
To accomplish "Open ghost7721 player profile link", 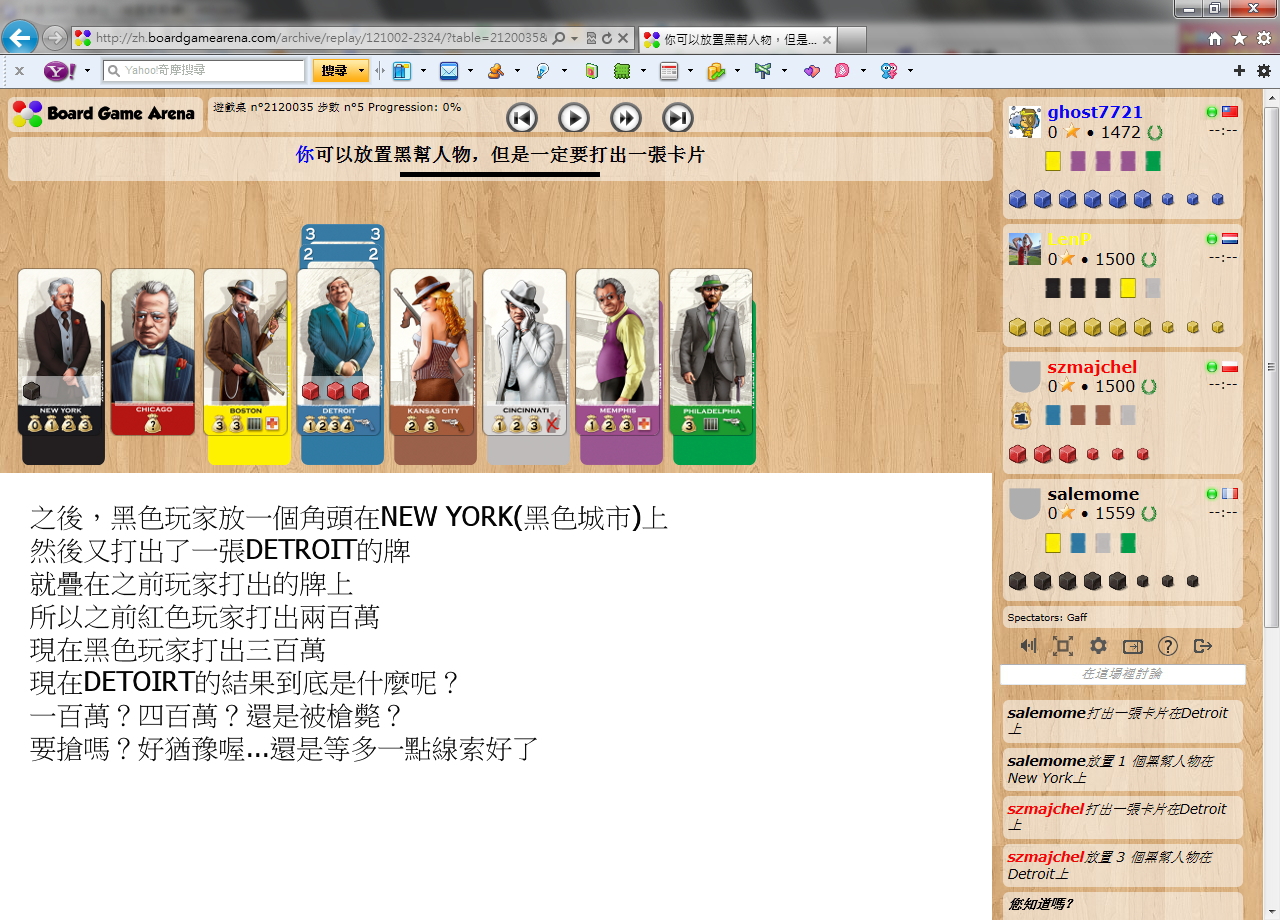I will click(x=1095, y=112).
